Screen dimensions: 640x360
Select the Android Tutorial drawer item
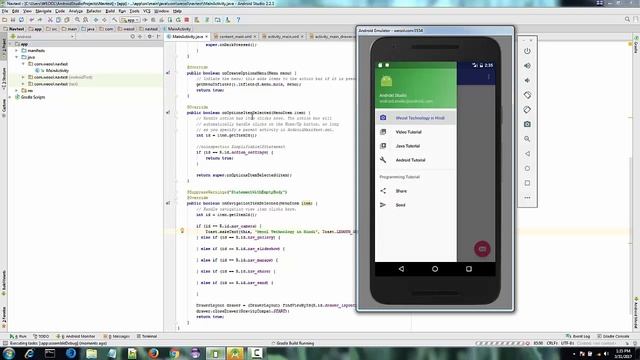416,160
